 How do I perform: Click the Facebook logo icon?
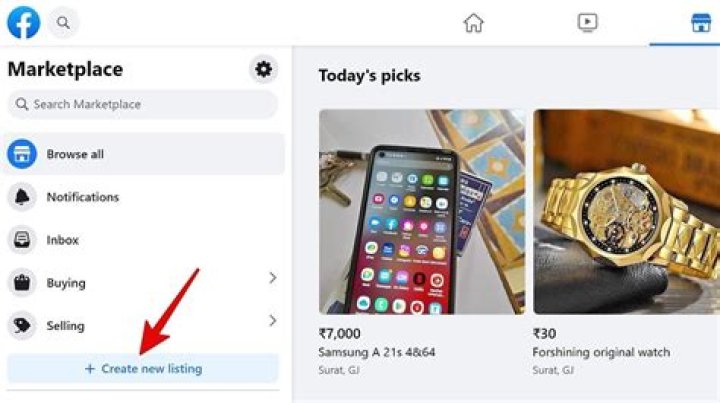tap(23, 22)
